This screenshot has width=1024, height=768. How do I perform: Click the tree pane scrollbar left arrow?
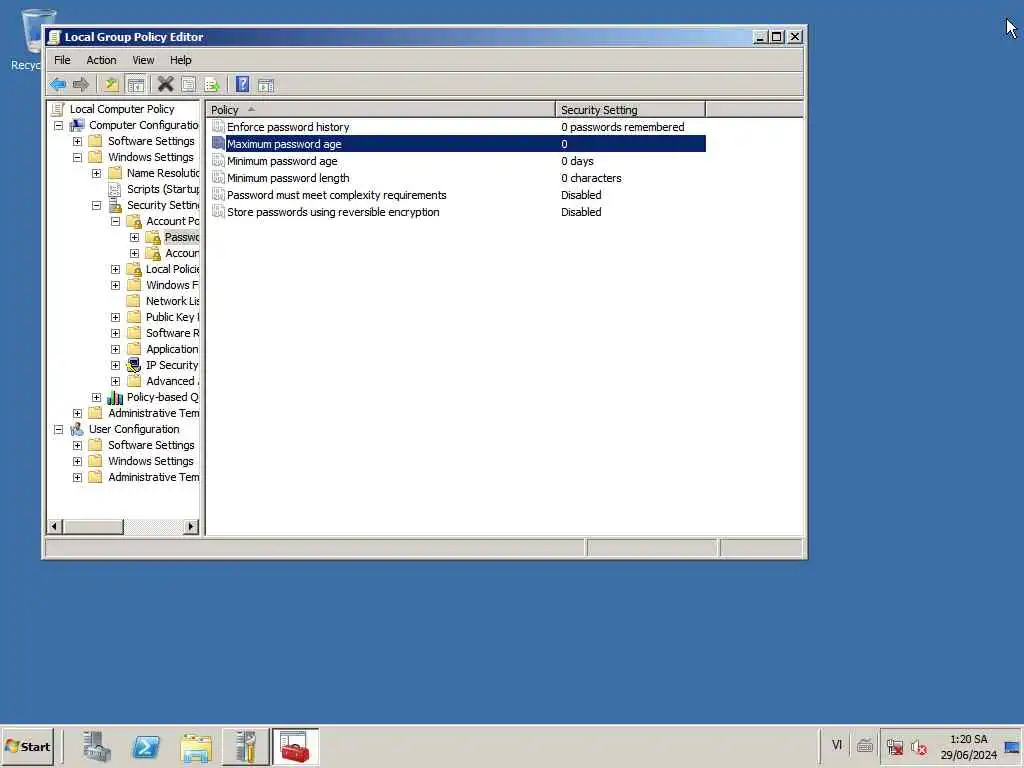click(x=55, y=526)
